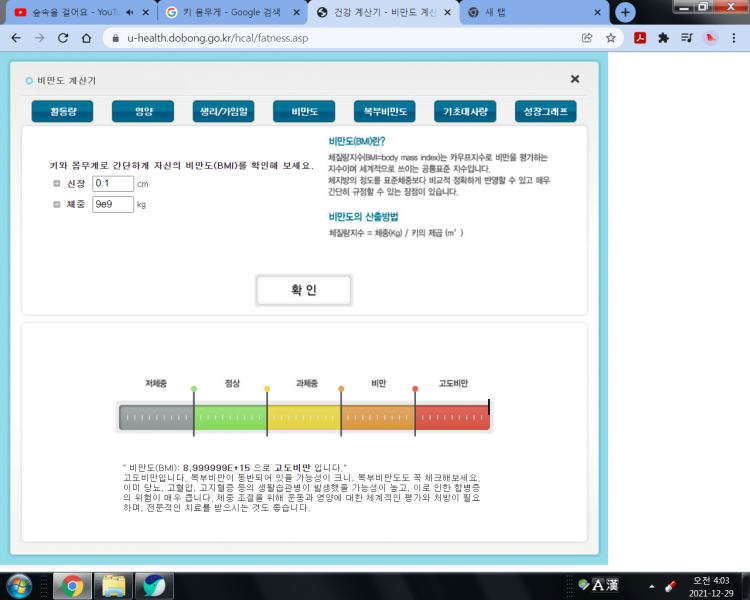Bookmark this page with the star icon
Viewport: 750px width, 600px height.
click(x=610, y=38)
